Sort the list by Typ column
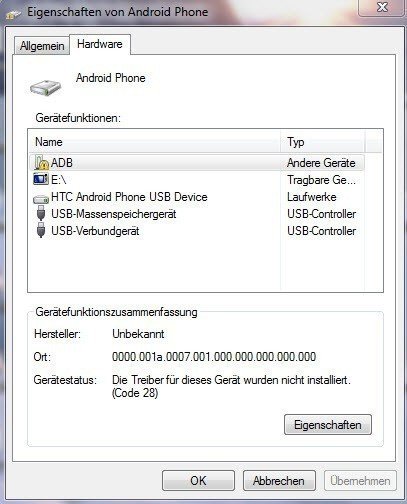Image resolution: width=407 pixels, height=504 pixels. click(323, 142)
